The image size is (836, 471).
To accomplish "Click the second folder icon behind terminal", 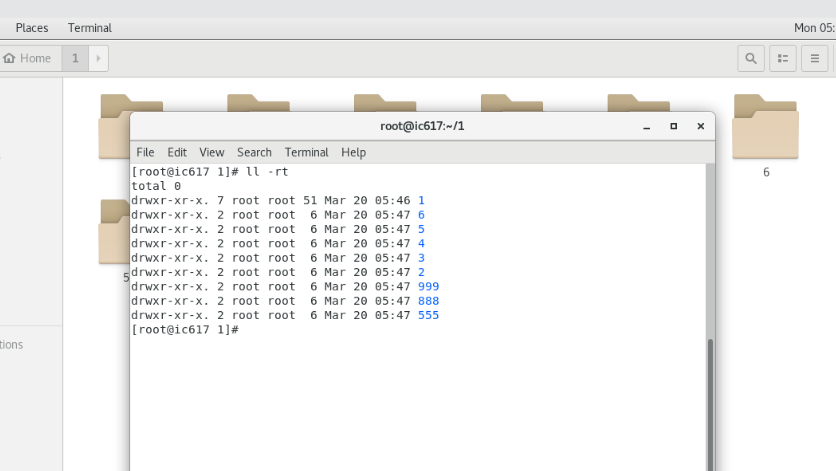I will [258, 103].
